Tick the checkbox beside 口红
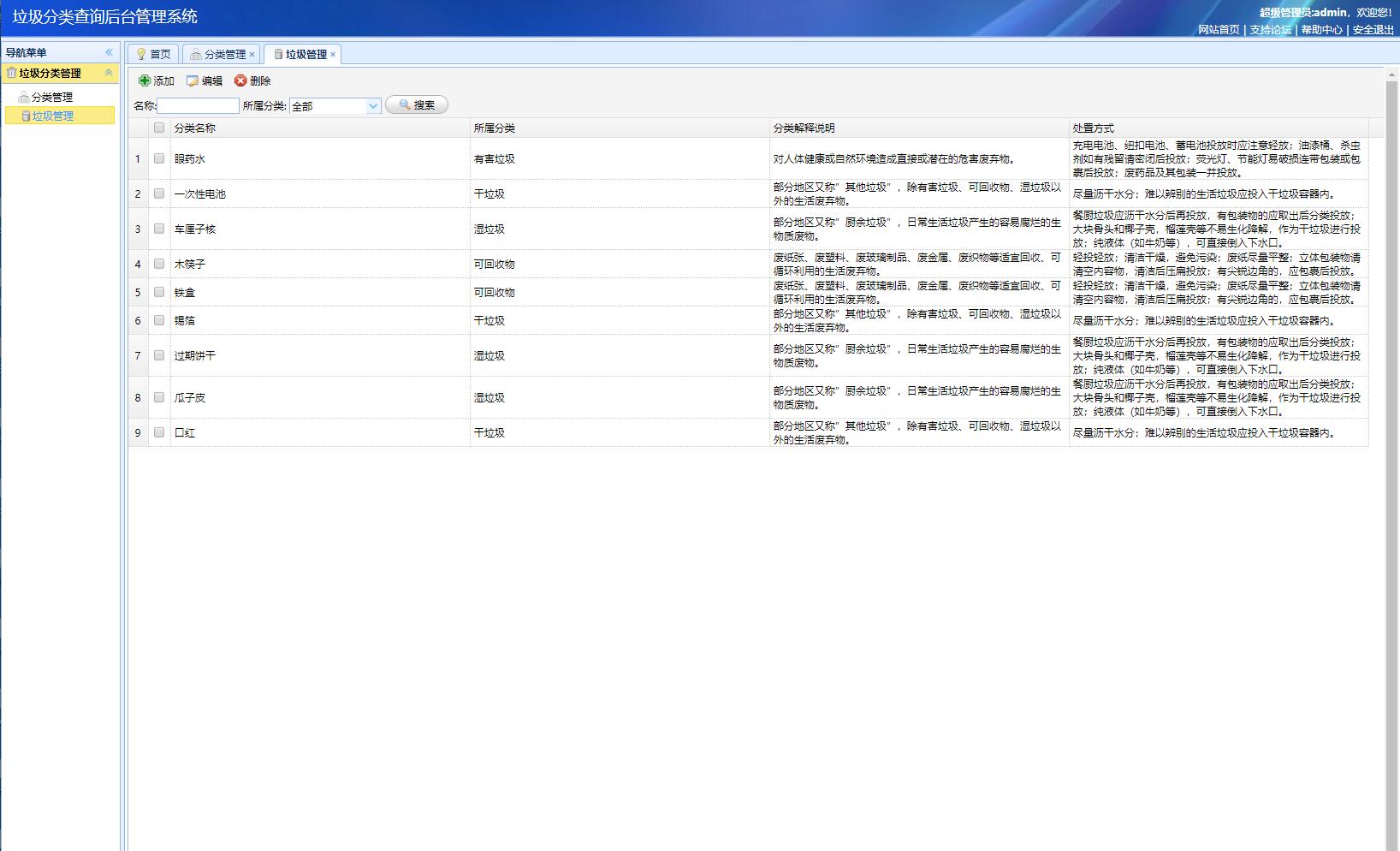The width and height of the screenshot is (1400, 851). tap(159, 432)
